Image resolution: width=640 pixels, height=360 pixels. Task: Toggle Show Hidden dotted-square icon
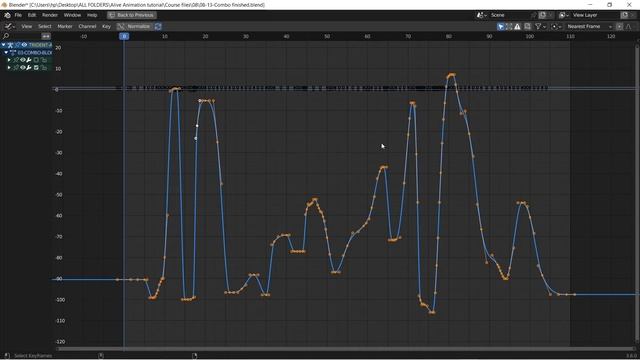(x=509, y=27)
